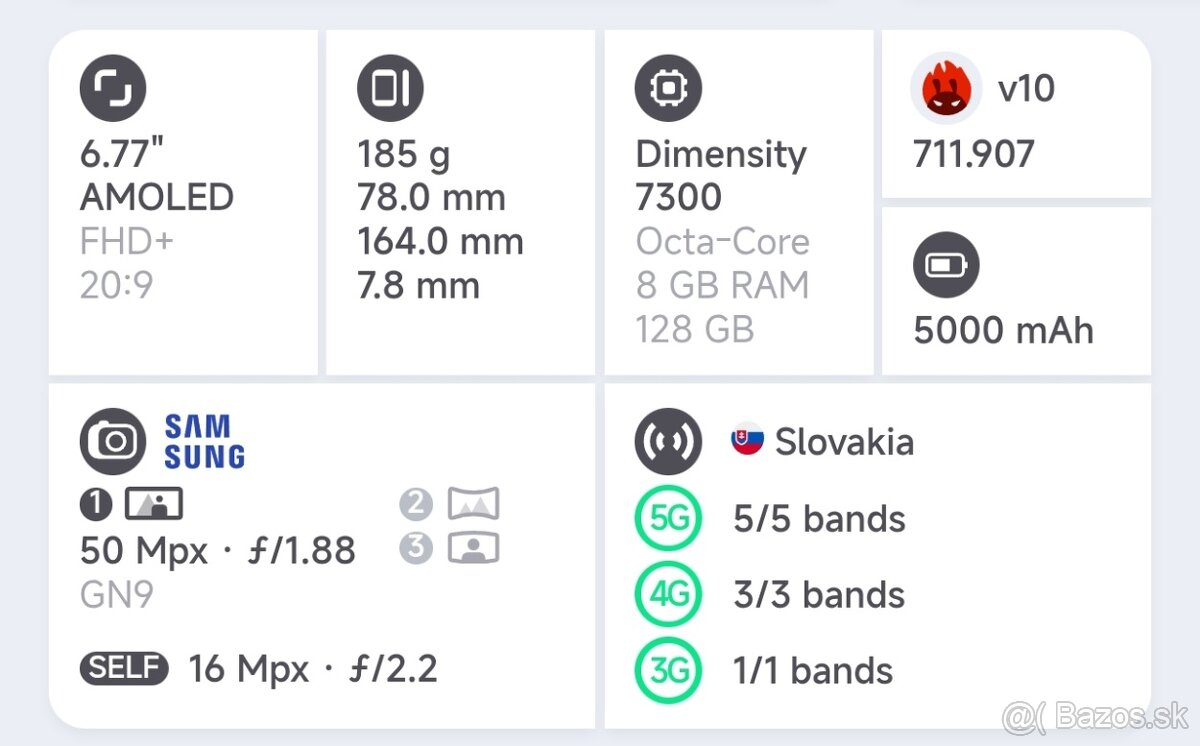Click the Dimensity 7300 chipset name
Image resolution: width=1200 pixels, height=746 pixels.
tap(720, 175)
